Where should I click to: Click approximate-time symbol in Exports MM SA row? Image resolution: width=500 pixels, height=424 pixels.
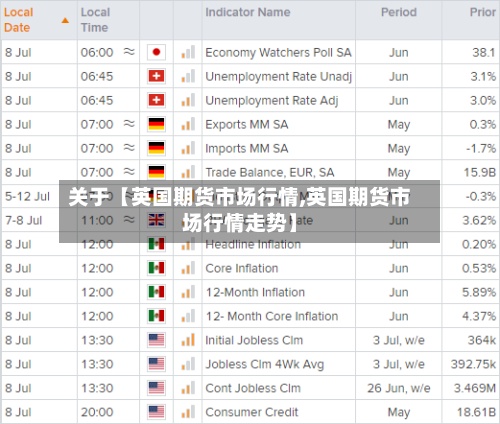coord(129,124)
